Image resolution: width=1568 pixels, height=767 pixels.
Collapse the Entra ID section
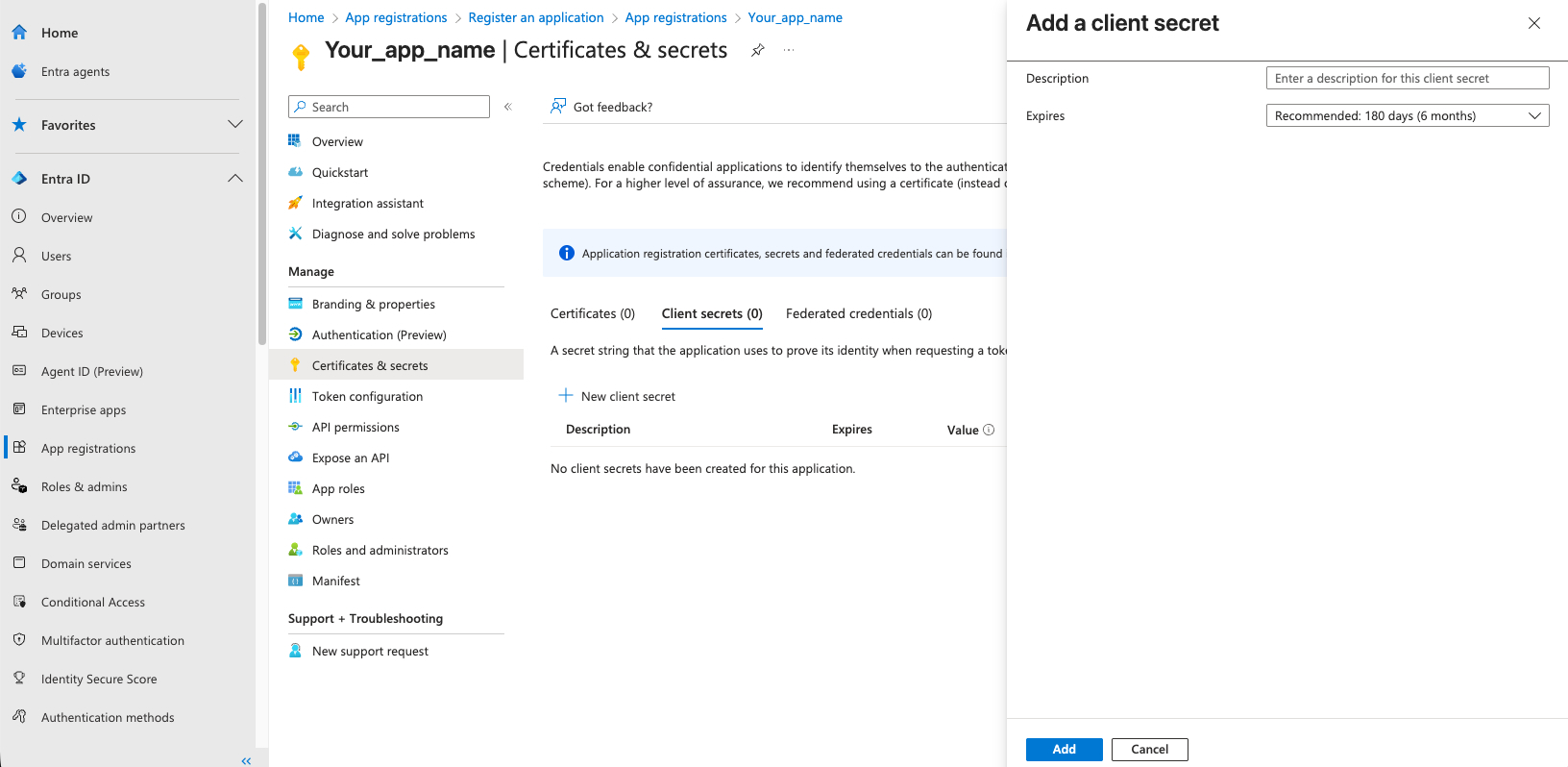pyautogui.click(x=234, y=179)
